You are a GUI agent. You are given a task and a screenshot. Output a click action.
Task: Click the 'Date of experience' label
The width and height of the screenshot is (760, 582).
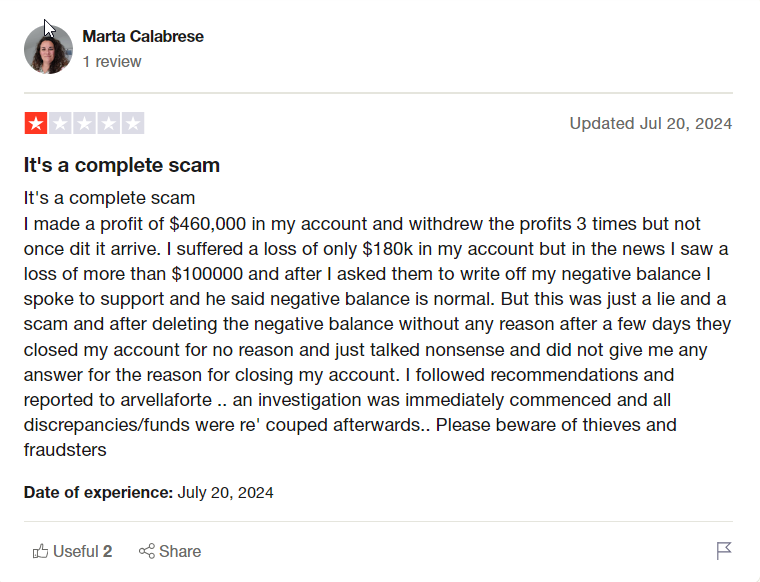[x=98, y=492]
